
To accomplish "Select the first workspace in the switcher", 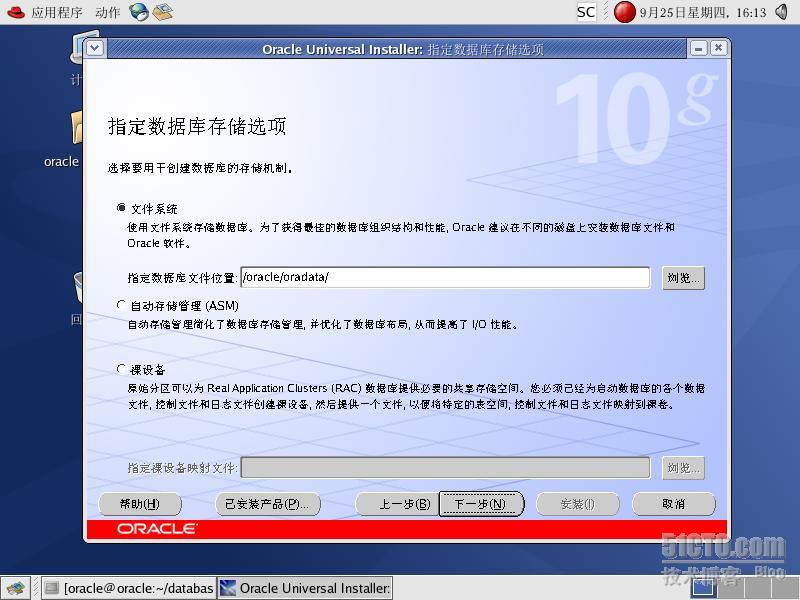I will 705,588.
